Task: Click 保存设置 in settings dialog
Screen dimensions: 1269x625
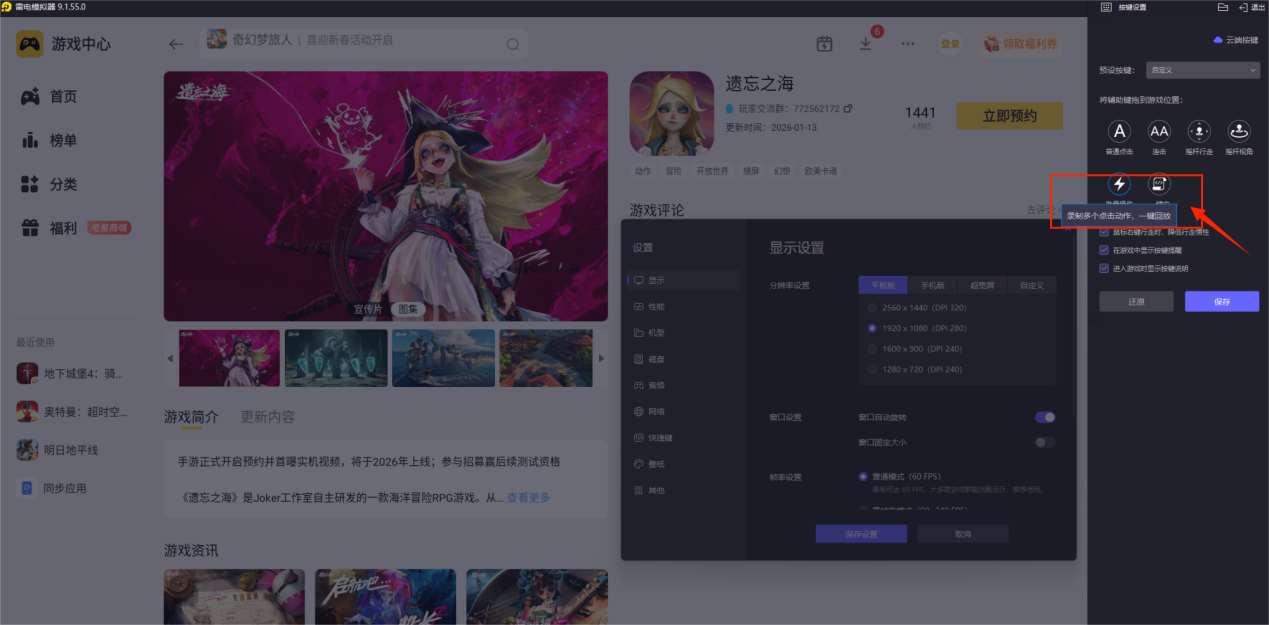Action: coord(861,534)
